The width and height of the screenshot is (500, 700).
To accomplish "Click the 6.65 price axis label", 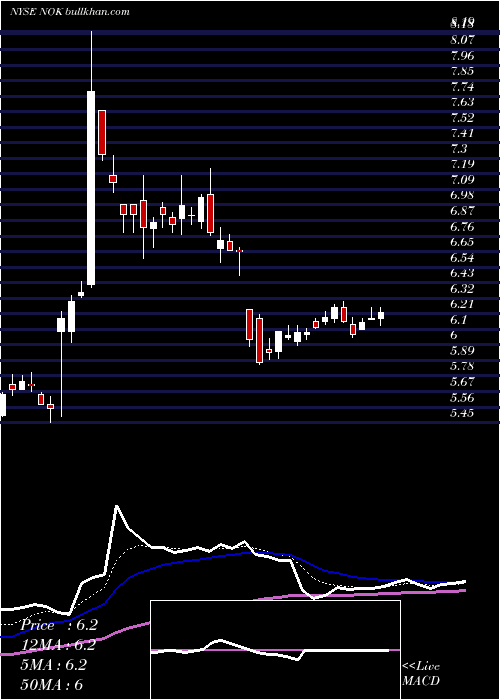I will (462, 242).
